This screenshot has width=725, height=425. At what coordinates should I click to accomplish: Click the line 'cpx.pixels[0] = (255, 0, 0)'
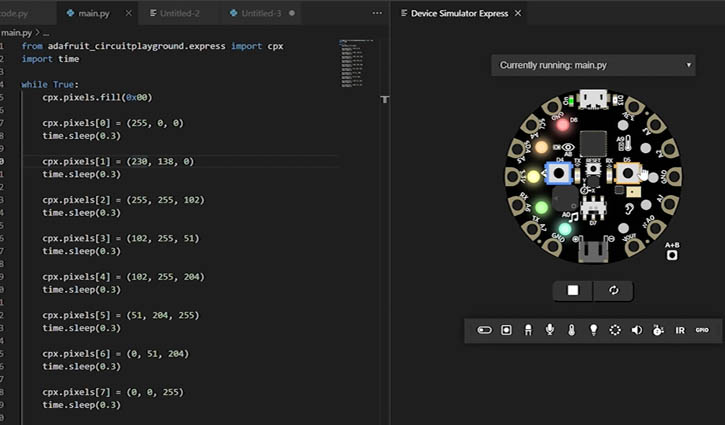pos(113,123)
